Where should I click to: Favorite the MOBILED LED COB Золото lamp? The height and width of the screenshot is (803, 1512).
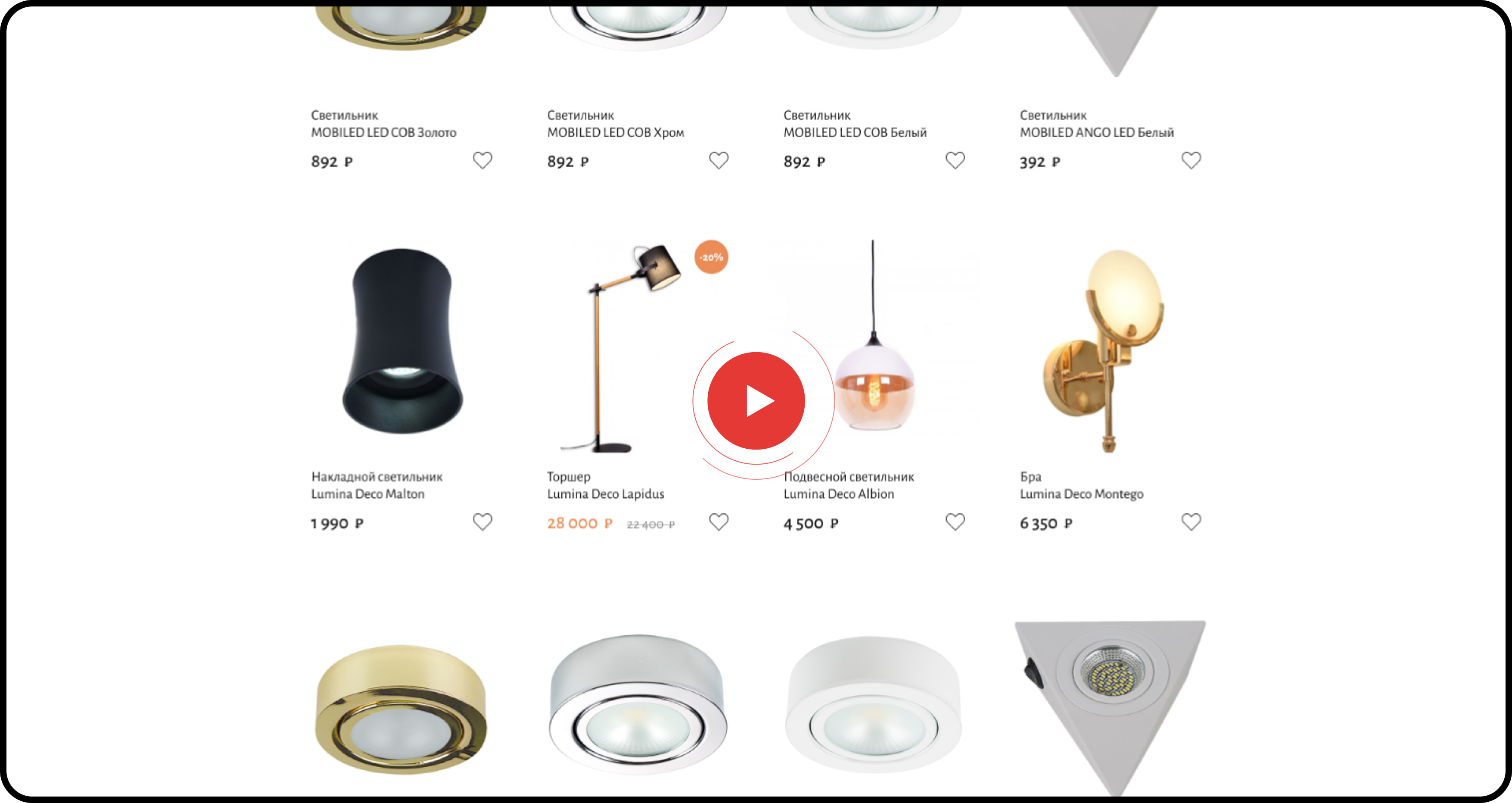pos(482,160)
